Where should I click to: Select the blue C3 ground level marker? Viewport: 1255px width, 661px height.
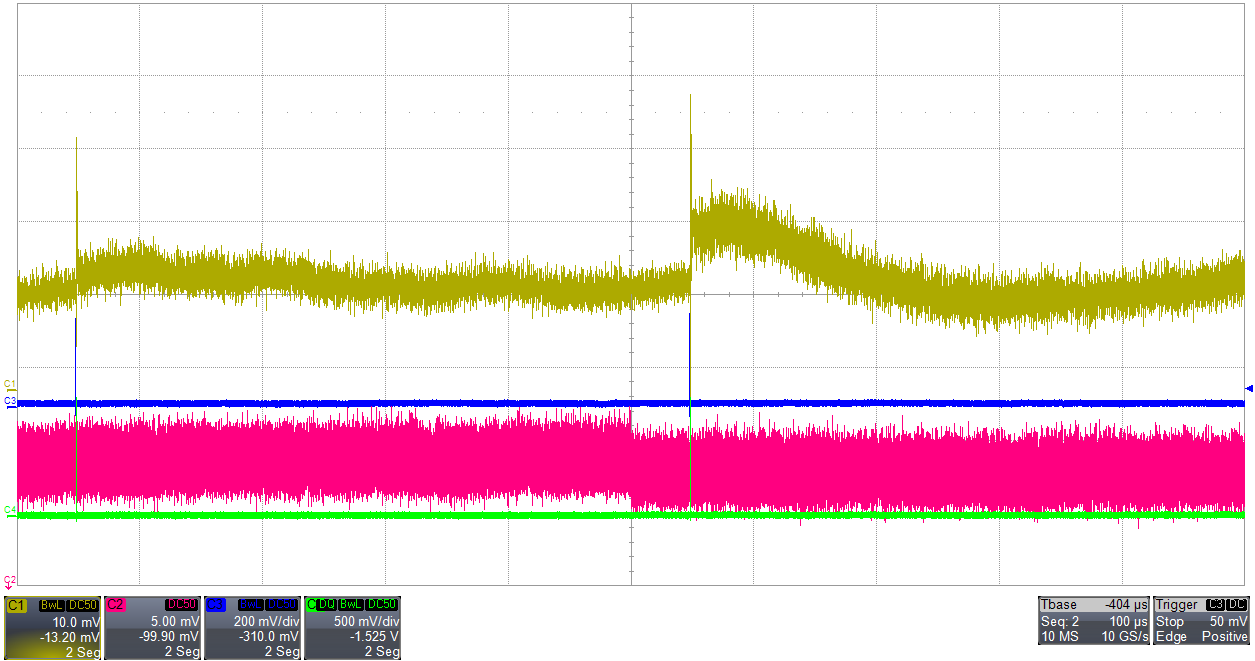click(9, 401)
